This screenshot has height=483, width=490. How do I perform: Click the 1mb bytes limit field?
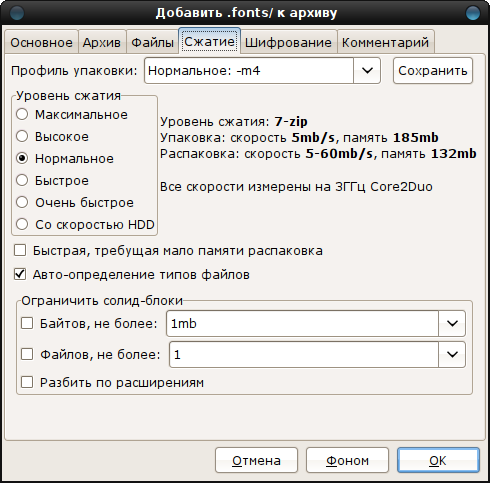(302, 323)
